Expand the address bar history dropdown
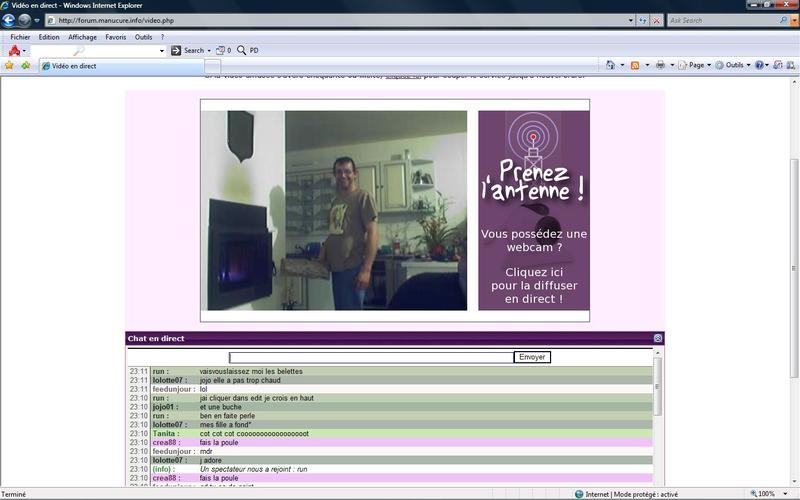This screenshot has width=800, height=500. [631, 20]
